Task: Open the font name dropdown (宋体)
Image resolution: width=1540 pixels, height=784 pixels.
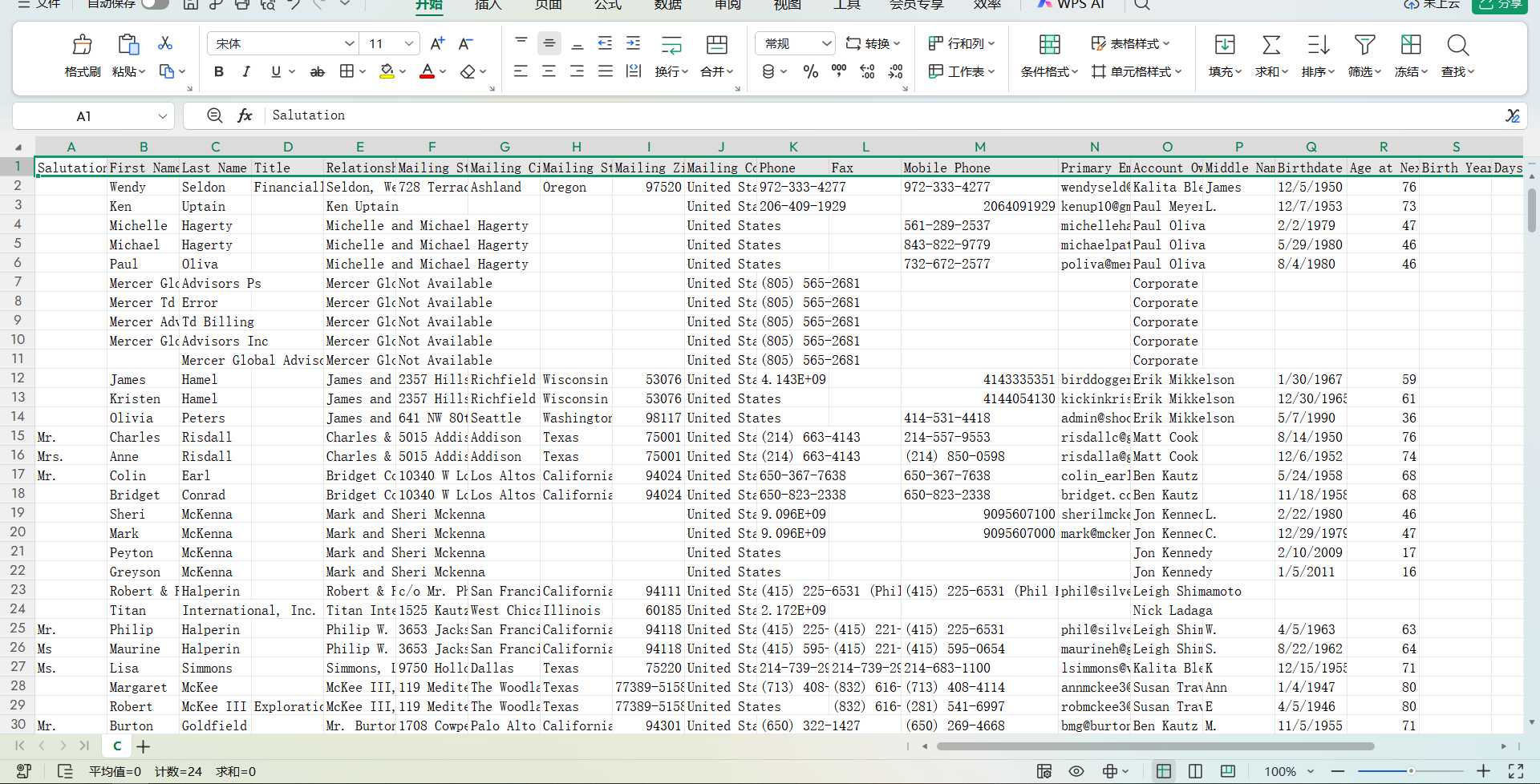Action: (x=350, y=43)
